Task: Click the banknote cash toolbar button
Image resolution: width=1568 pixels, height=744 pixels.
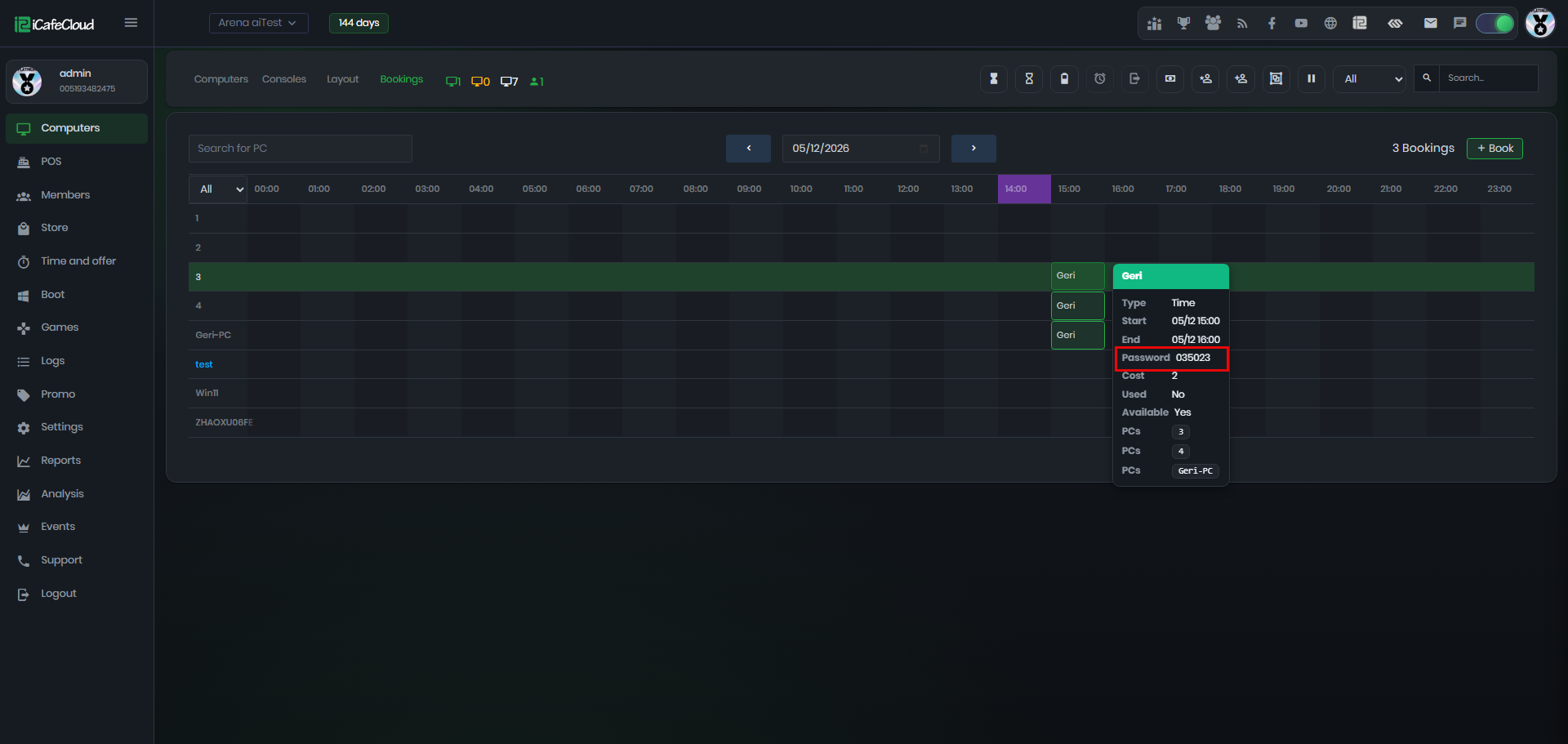Action: pos(1170,78)
